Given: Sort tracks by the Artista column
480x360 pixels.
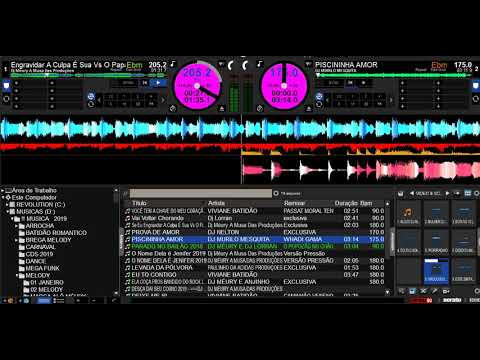Looking at the screenshot, I should tap(216, 203).
